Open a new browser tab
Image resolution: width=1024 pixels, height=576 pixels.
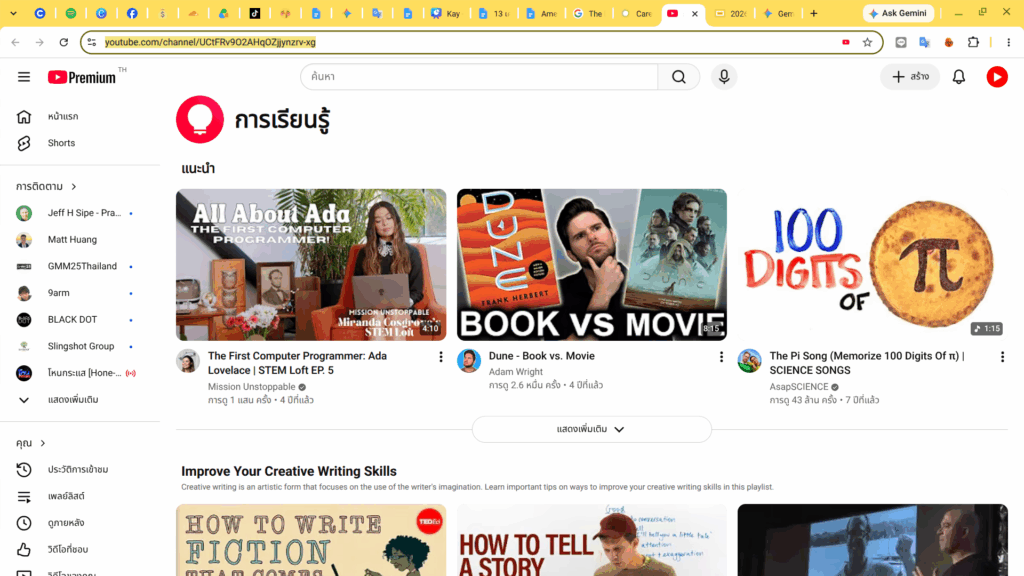(x=814, y=13)
